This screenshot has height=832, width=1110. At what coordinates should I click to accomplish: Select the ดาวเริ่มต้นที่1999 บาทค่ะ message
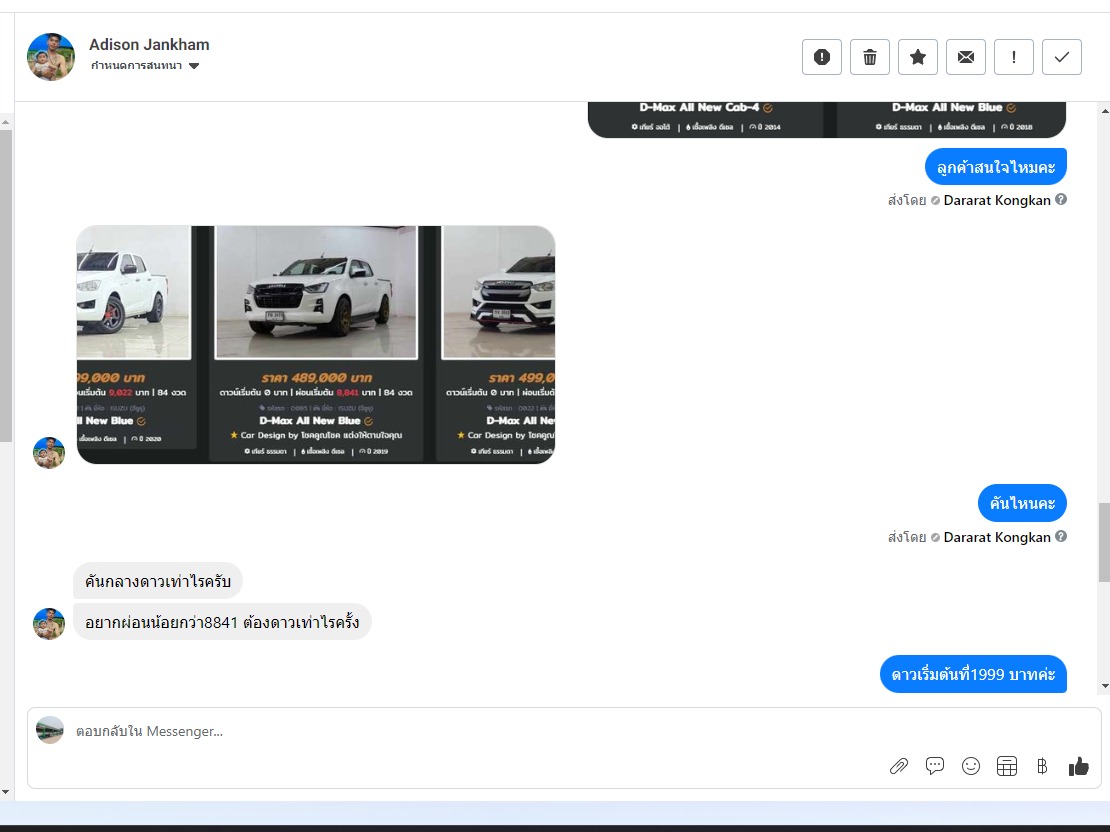[x=973, y=674]
